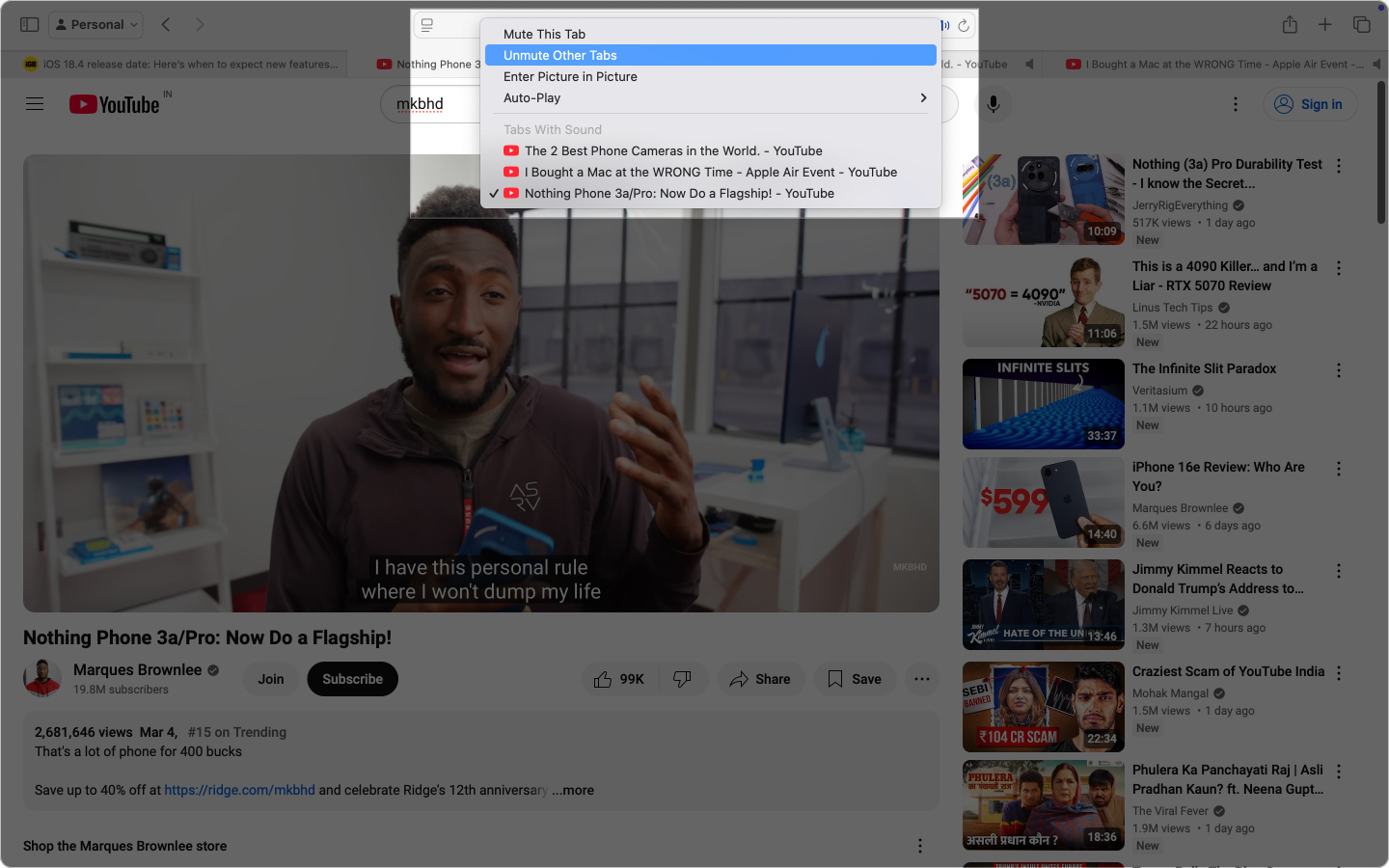
Task: Toggle the Safari sidebar icon
Action: pyautogui.click(x=30, y=24)
